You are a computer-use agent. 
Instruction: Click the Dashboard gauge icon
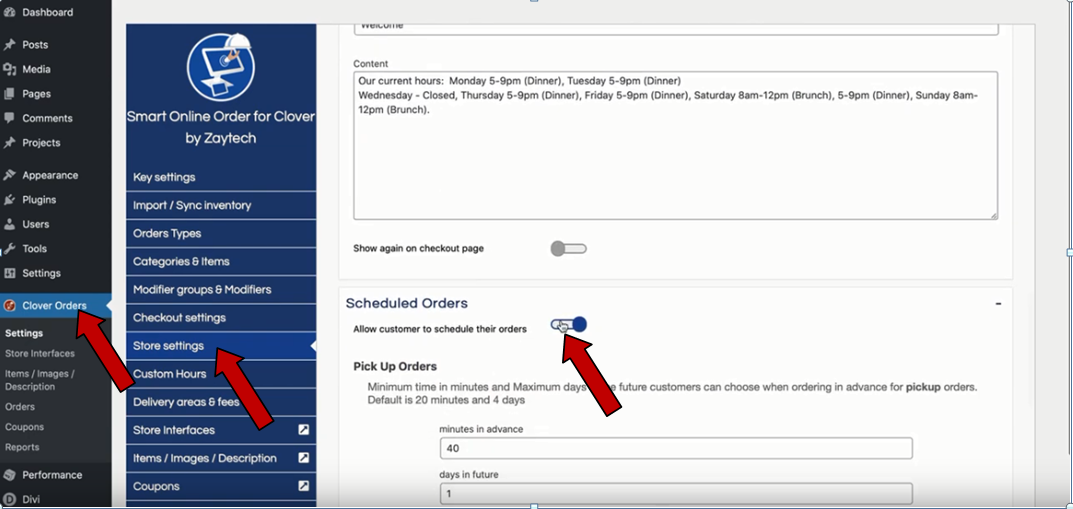[x=10, y=12]
